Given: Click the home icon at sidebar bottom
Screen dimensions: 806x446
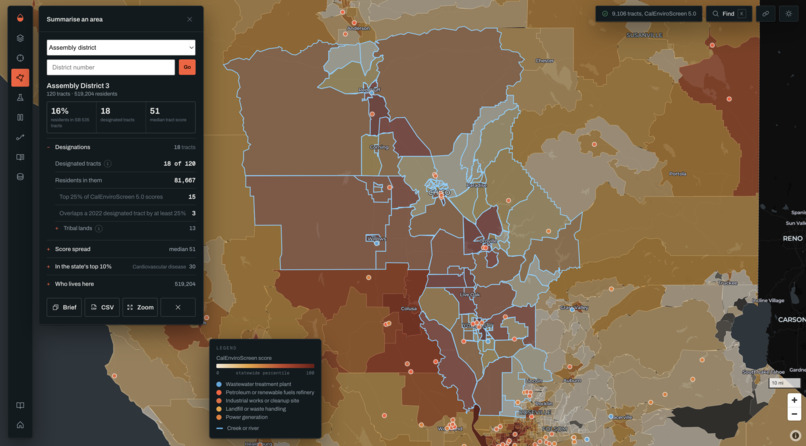Looking at the screenshot, I should pyautogui.click(x=20, y=425).
